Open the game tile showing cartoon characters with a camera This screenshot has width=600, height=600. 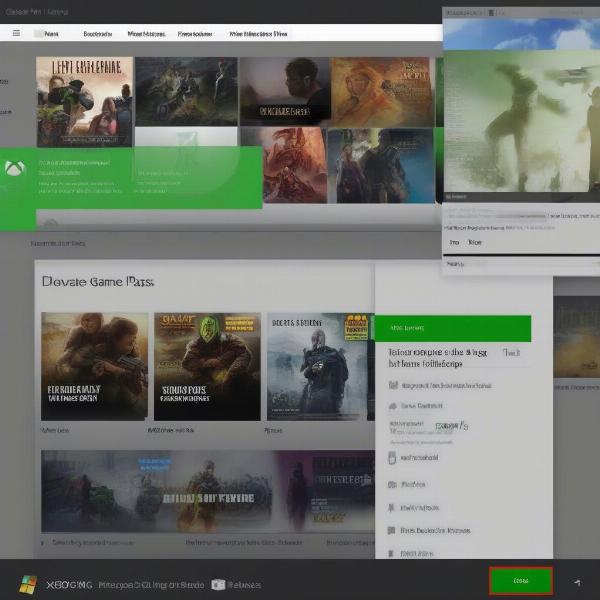coord(84,102)
